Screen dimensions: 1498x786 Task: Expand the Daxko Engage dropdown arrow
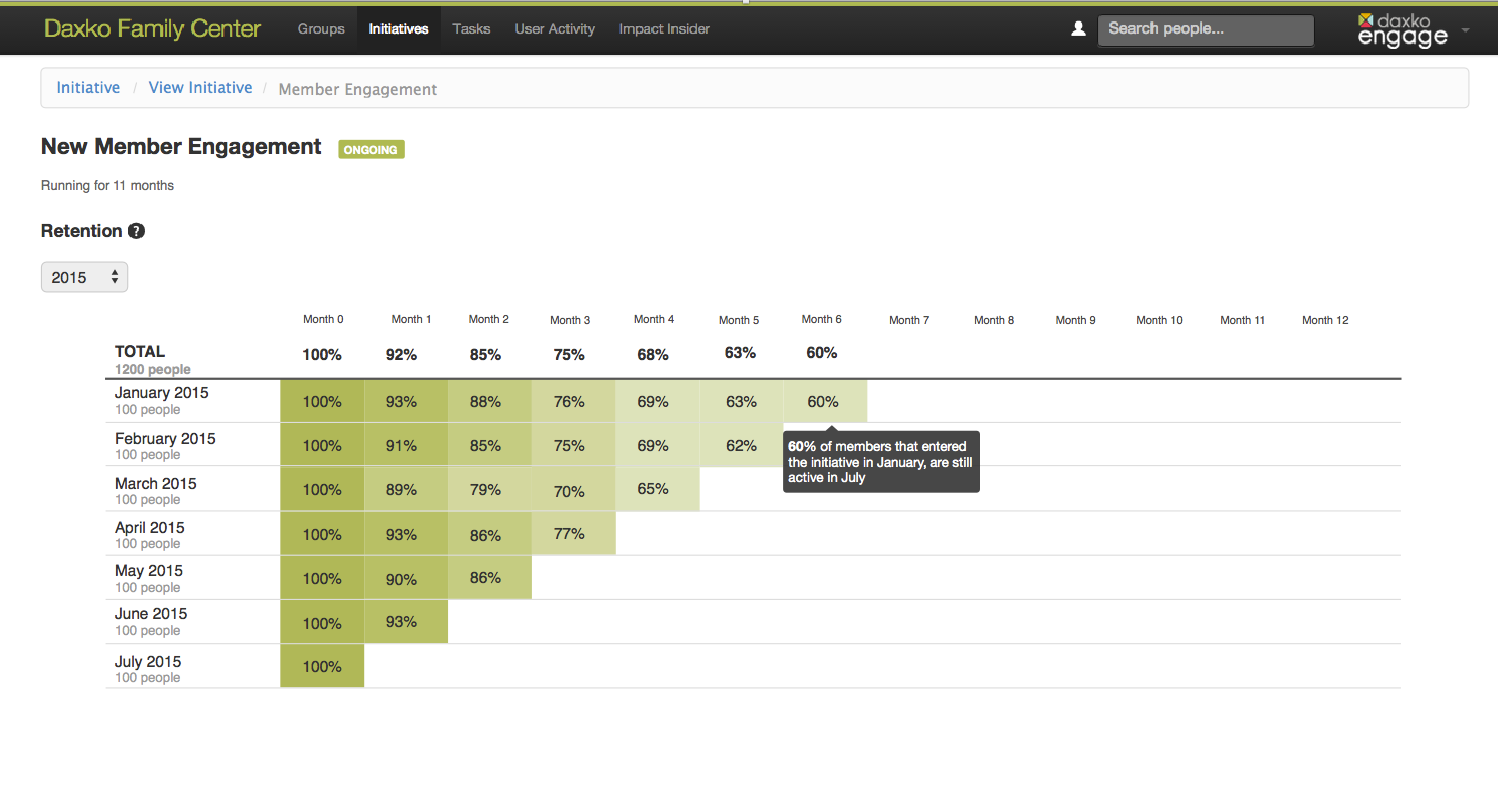1466,30
